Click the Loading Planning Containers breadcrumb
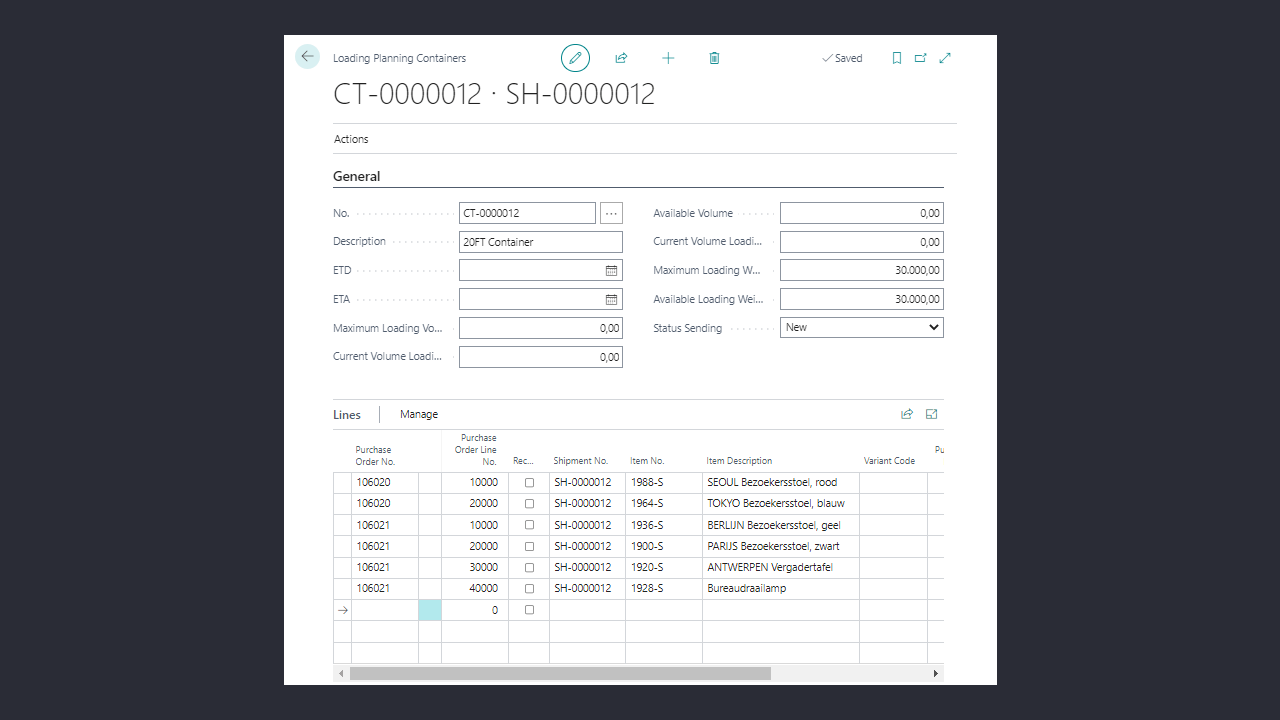Screen dimensions: 1280x720 [399, 58]
